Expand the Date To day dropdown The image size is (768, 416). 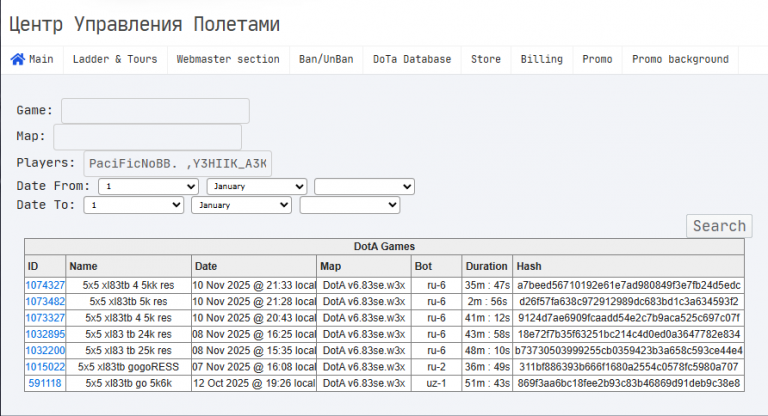[134, 205]
